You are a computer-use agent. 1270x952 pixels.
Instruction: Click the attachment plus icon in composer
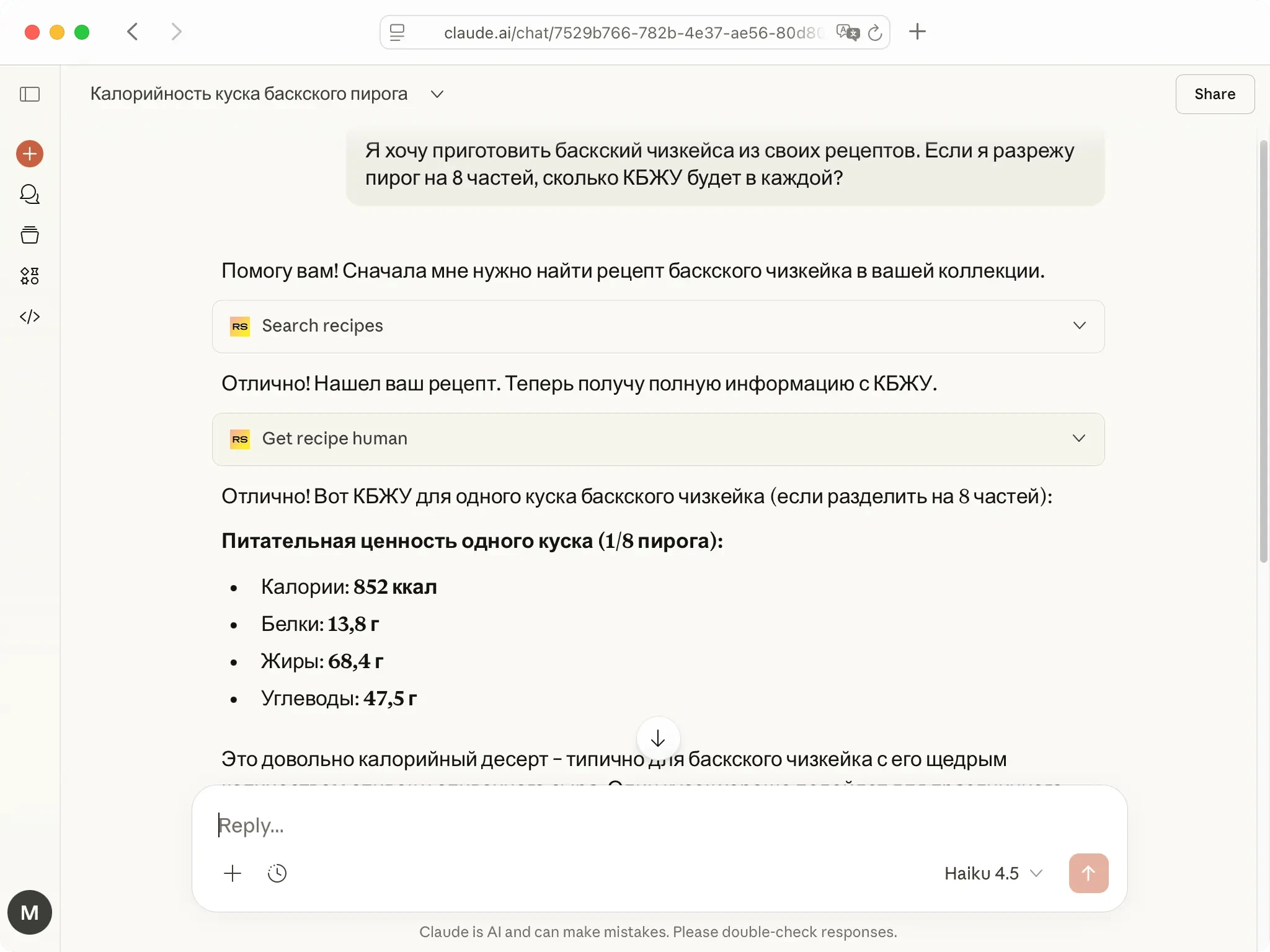[233, 873]
